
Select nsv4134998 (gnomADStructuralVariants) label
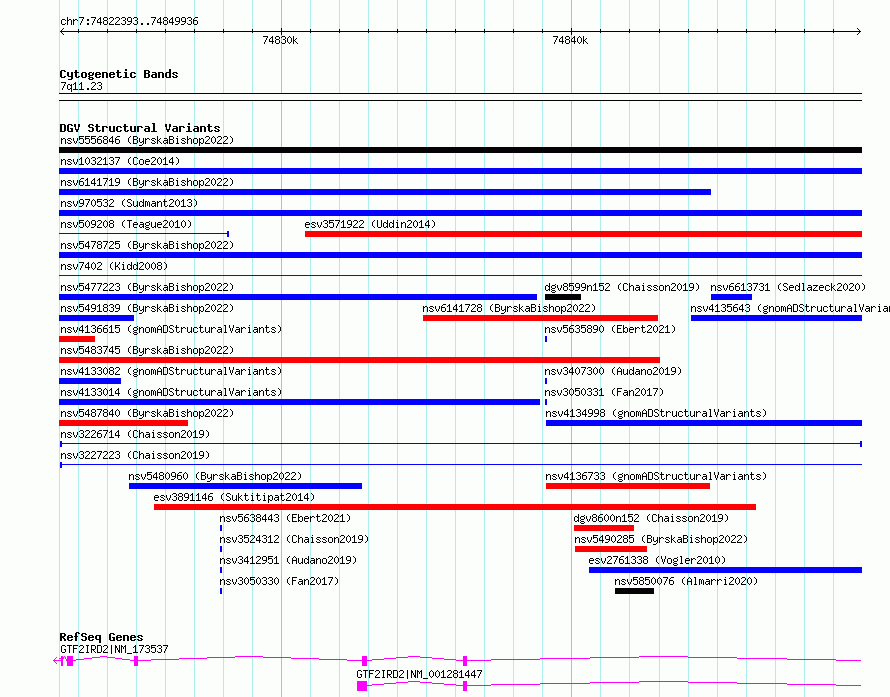point(656,413)
